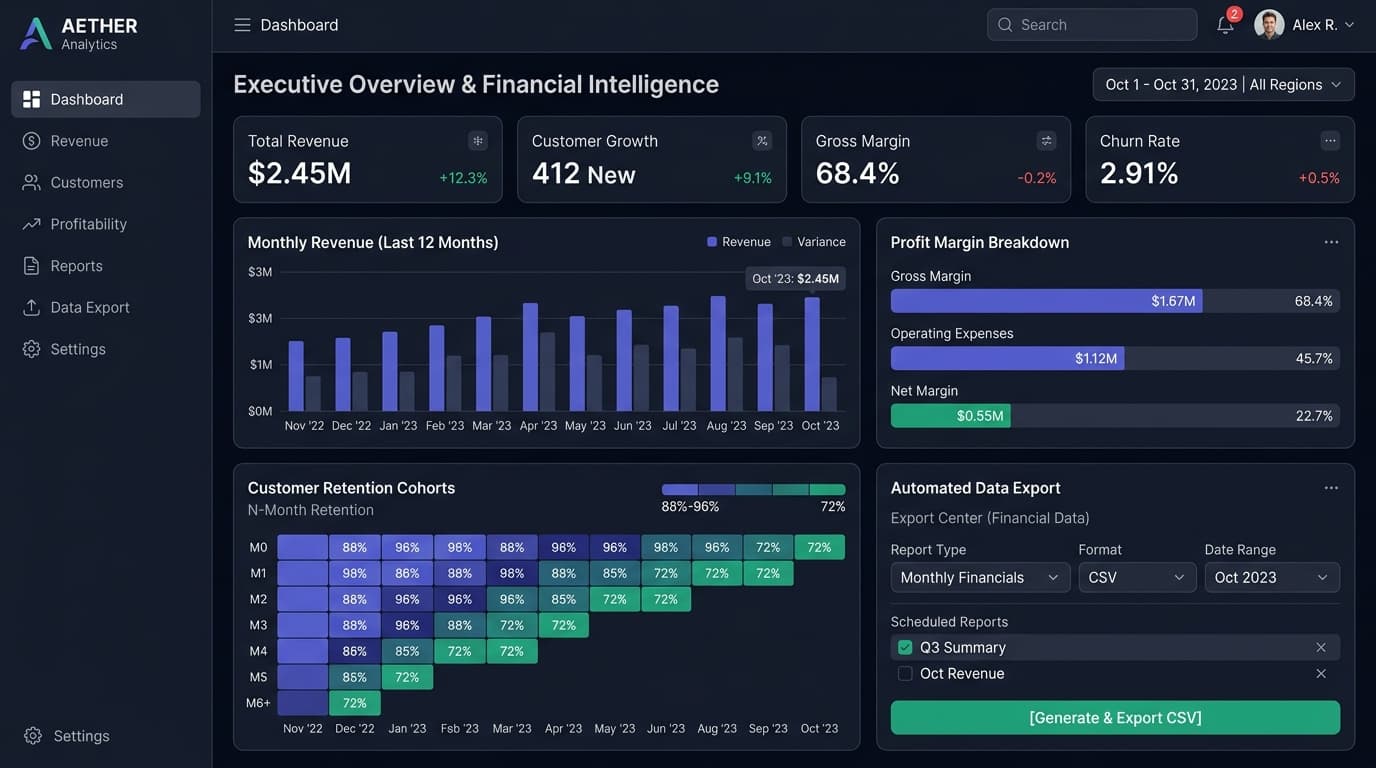
Task: Open the Date Range Oct 2023 dropdown
Action: pos(1272,578)
